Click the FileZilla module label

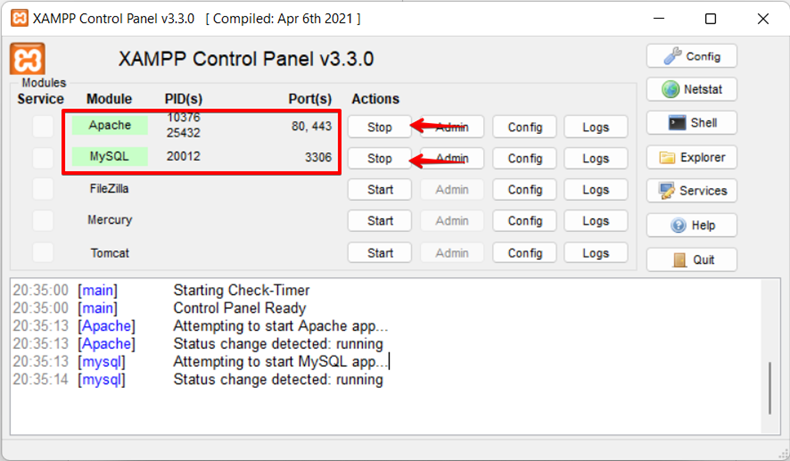click(109, 188)
